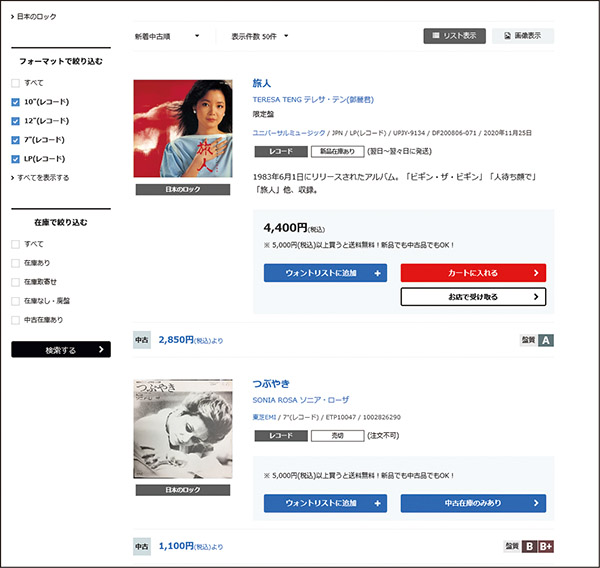Click arrow icon on カートに入れる button

point(537,272)
